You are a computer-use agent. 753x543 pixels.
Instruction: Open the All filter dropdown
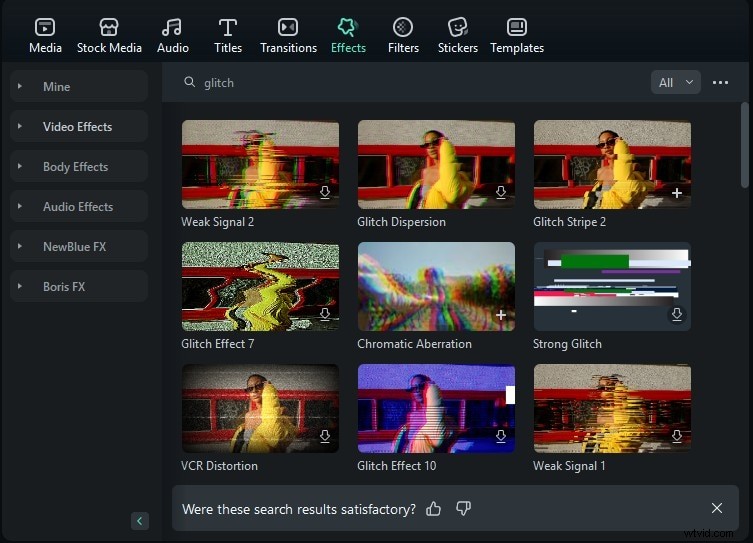pyautogui.click(x=675, y=83)
